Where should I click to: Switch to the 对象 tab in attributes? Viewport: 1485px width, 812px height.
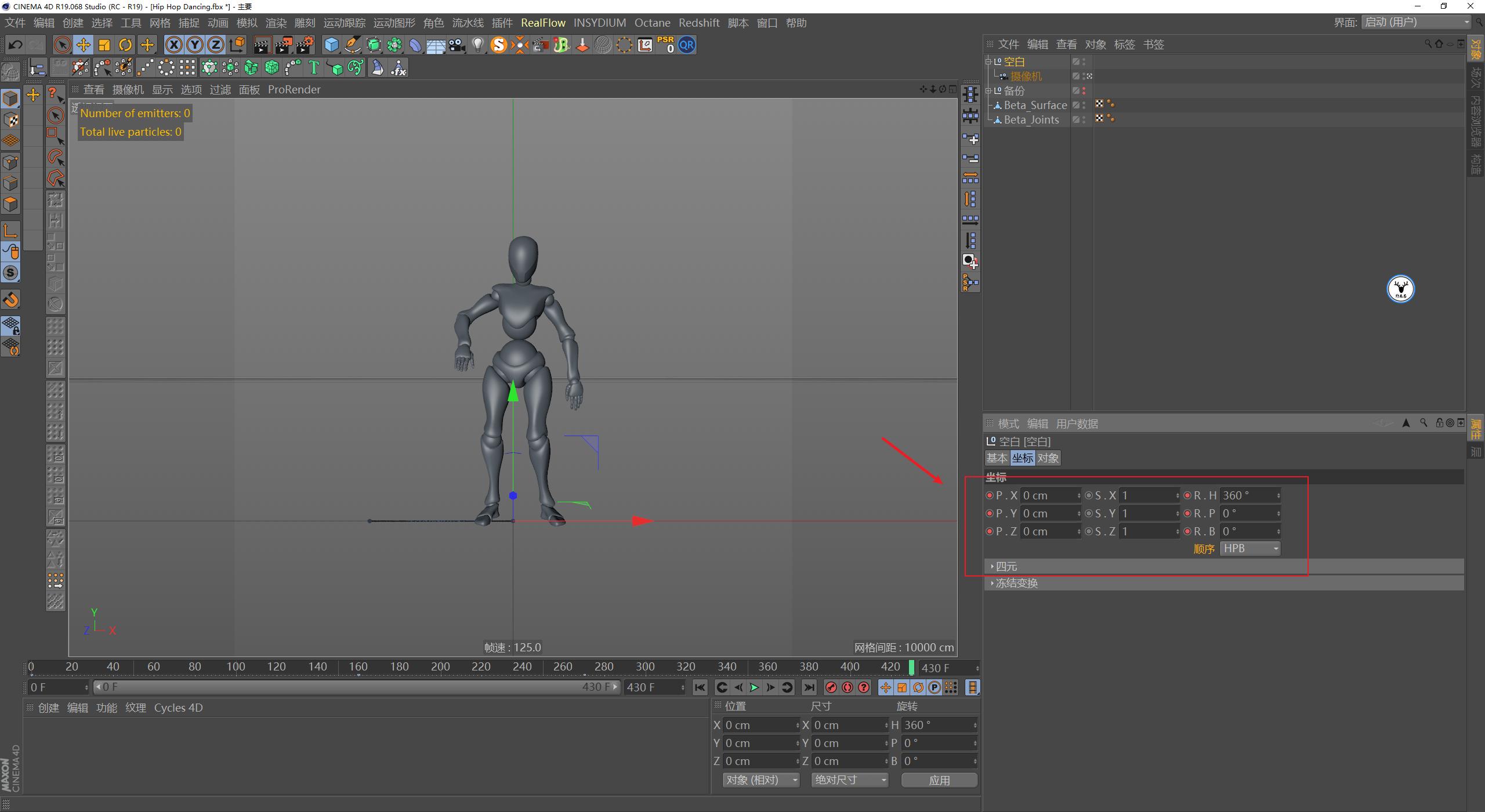(1048, 458)
